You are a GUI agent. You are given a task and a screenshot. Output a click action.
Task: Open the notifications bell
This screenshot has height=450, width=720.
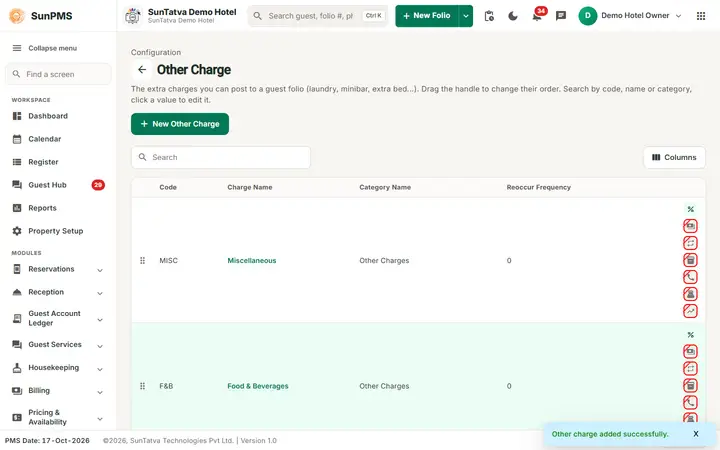click(x=536, y=17)
